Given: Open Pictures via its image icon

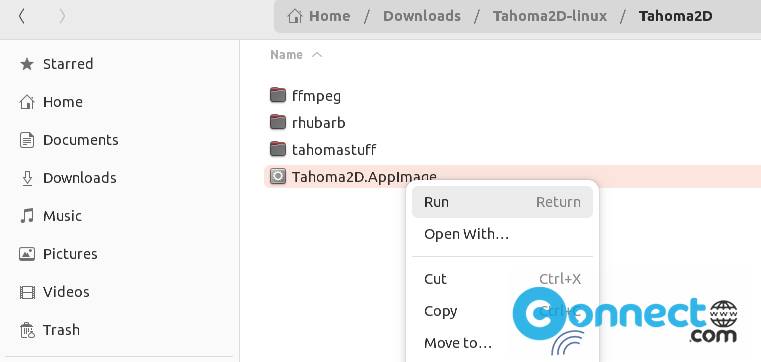Looking at the screenshot, I should point(27,254).
